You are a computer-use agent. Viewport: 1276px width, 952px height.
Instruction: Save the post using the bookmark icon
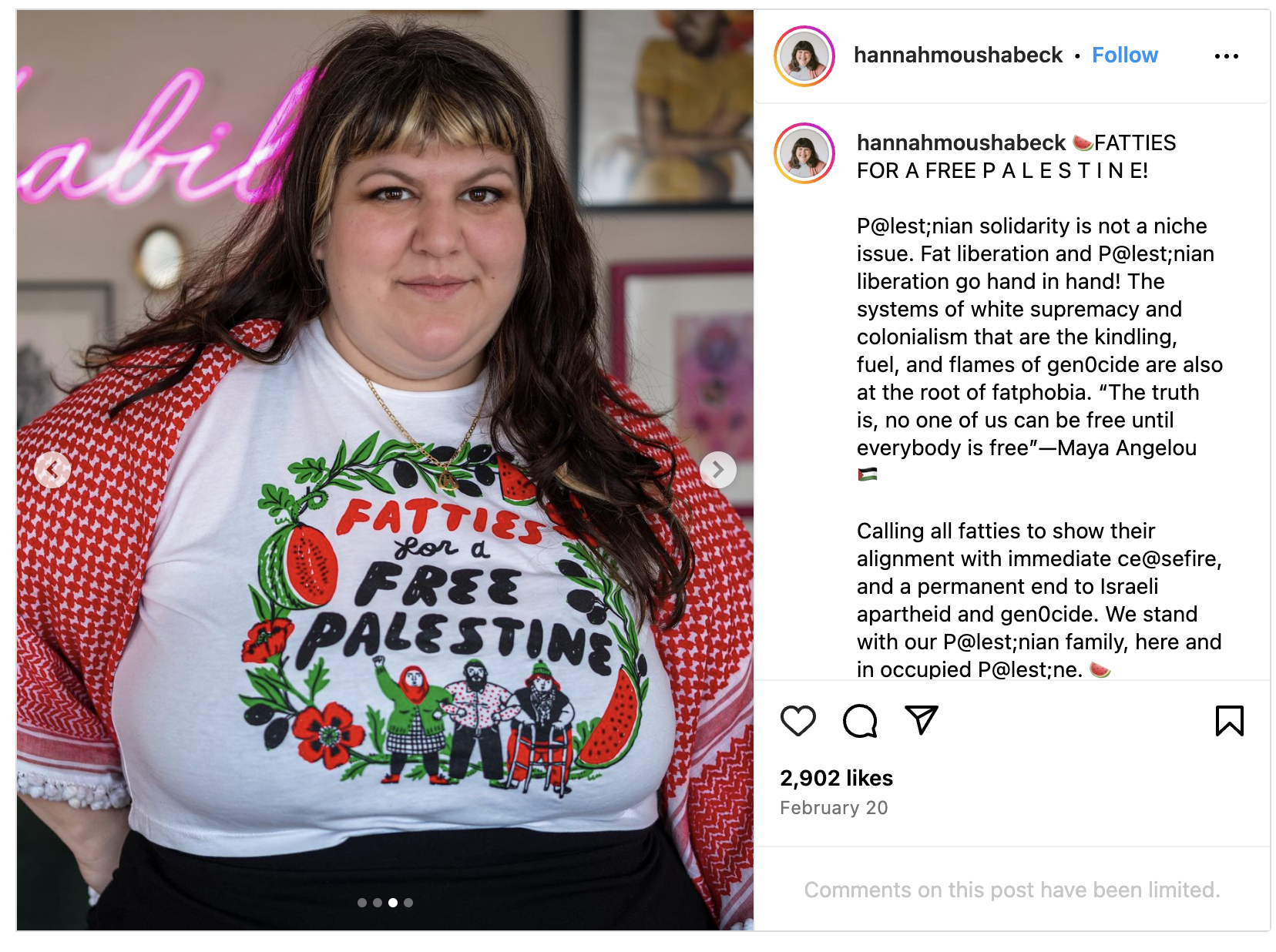click(1229, 721)
